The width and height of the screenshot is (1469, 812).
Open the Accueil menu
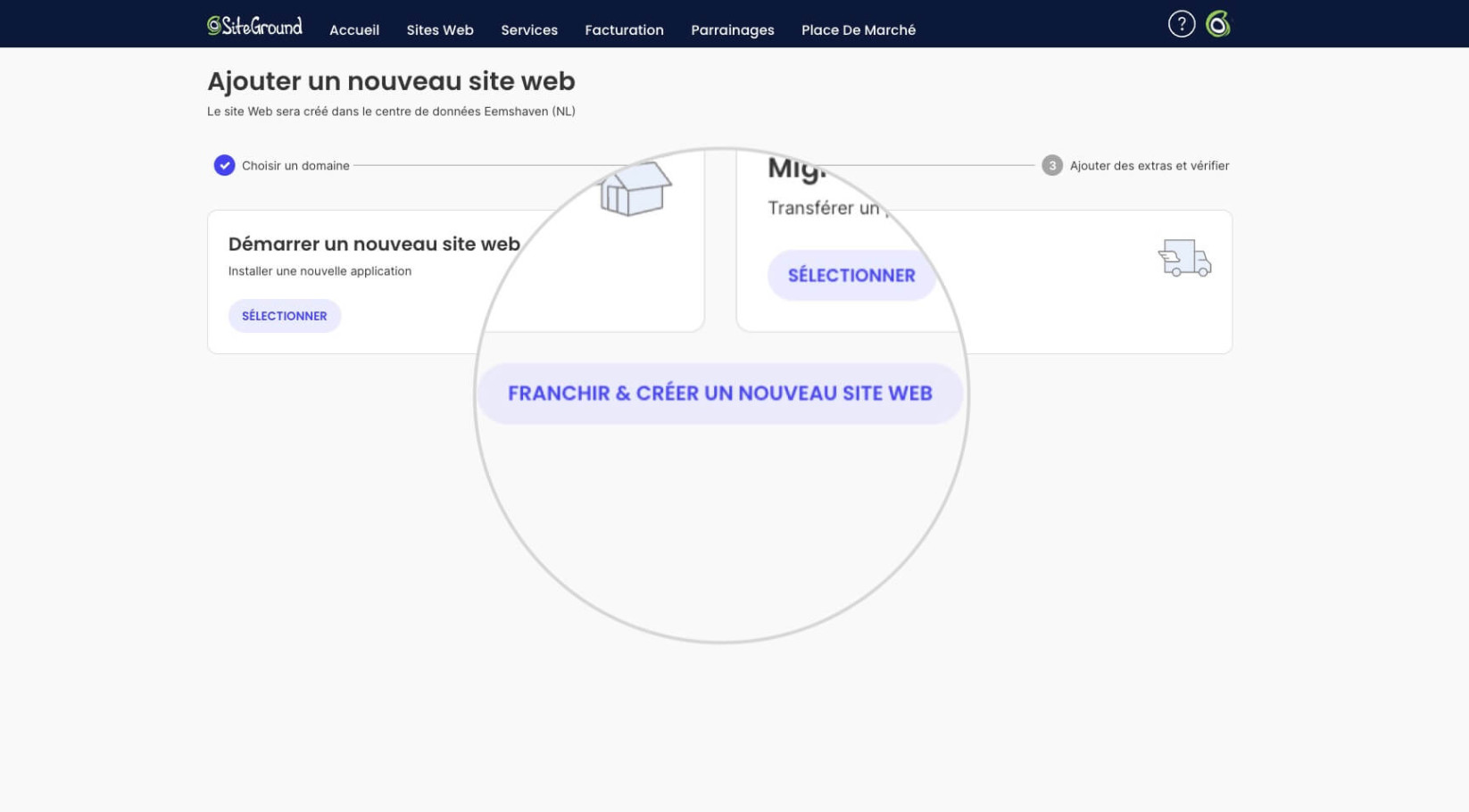click(x=354, y=29)
